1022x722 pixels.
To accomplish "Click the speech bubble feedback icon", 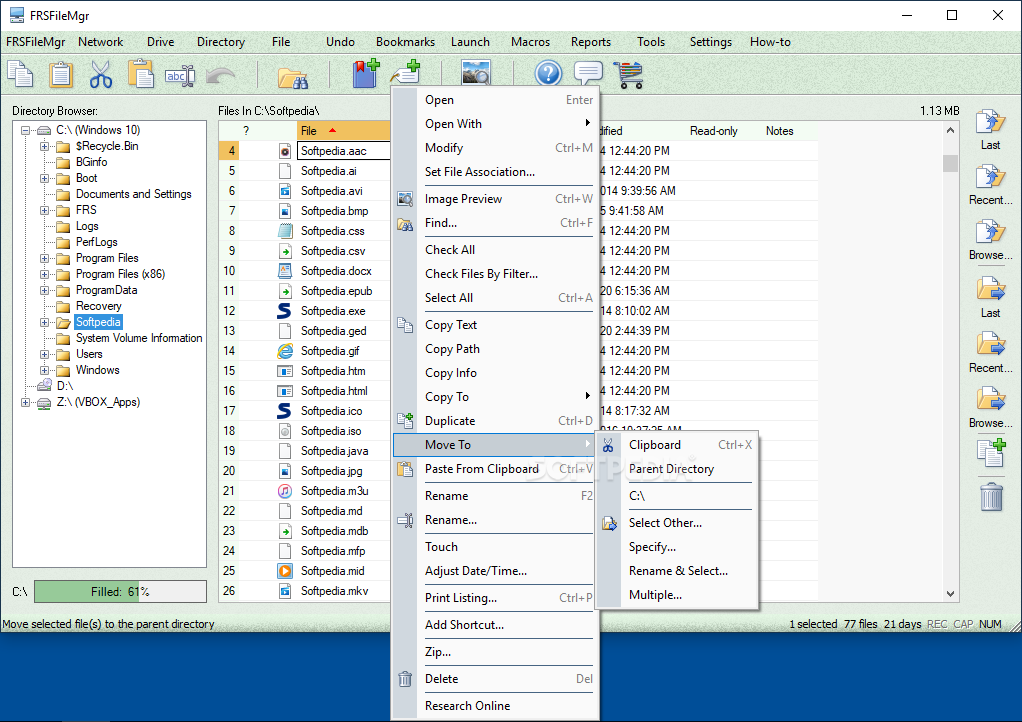I will 589,73.
